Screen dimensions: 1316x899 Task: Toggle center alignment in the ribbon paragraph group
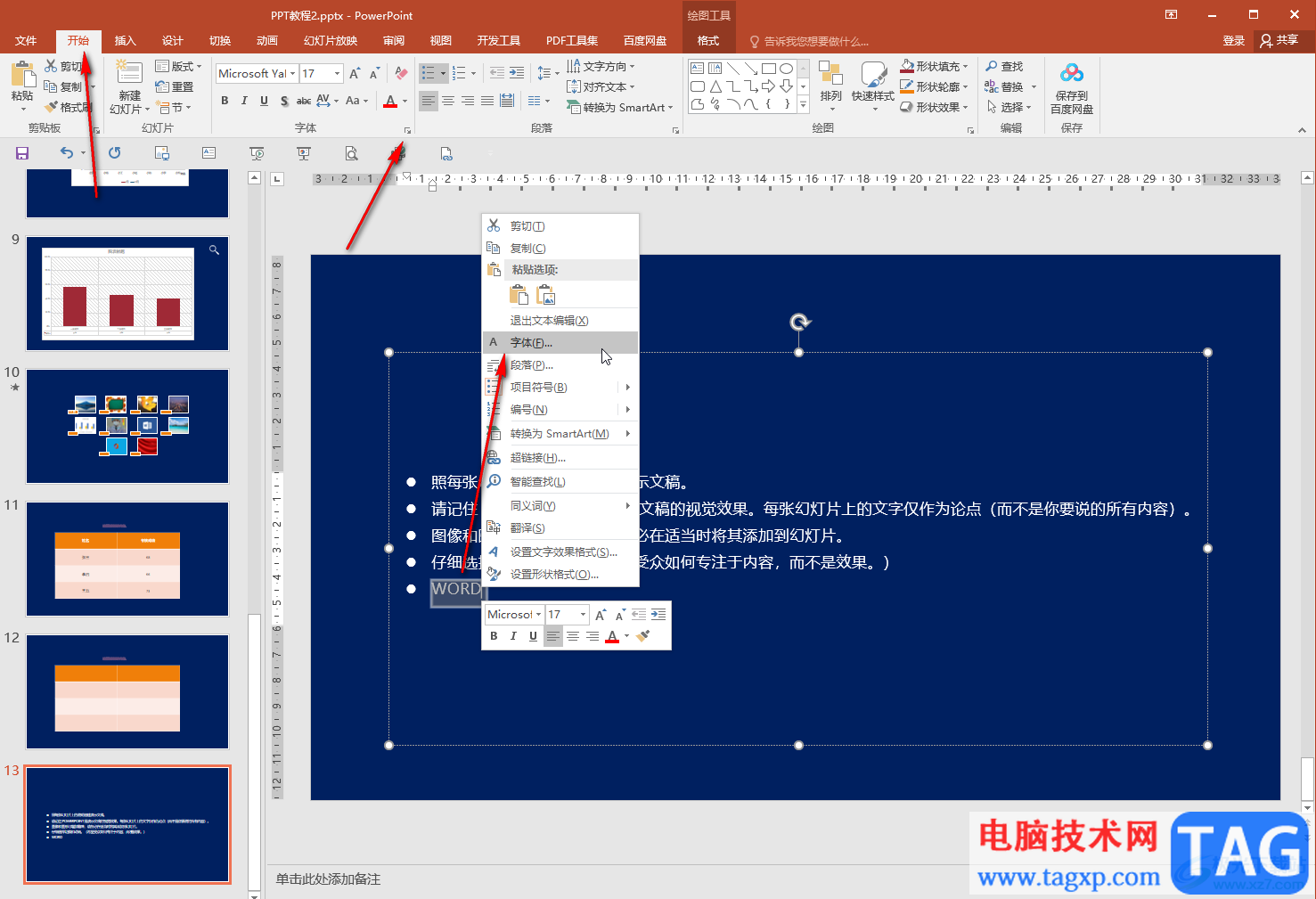click(448, 101)
